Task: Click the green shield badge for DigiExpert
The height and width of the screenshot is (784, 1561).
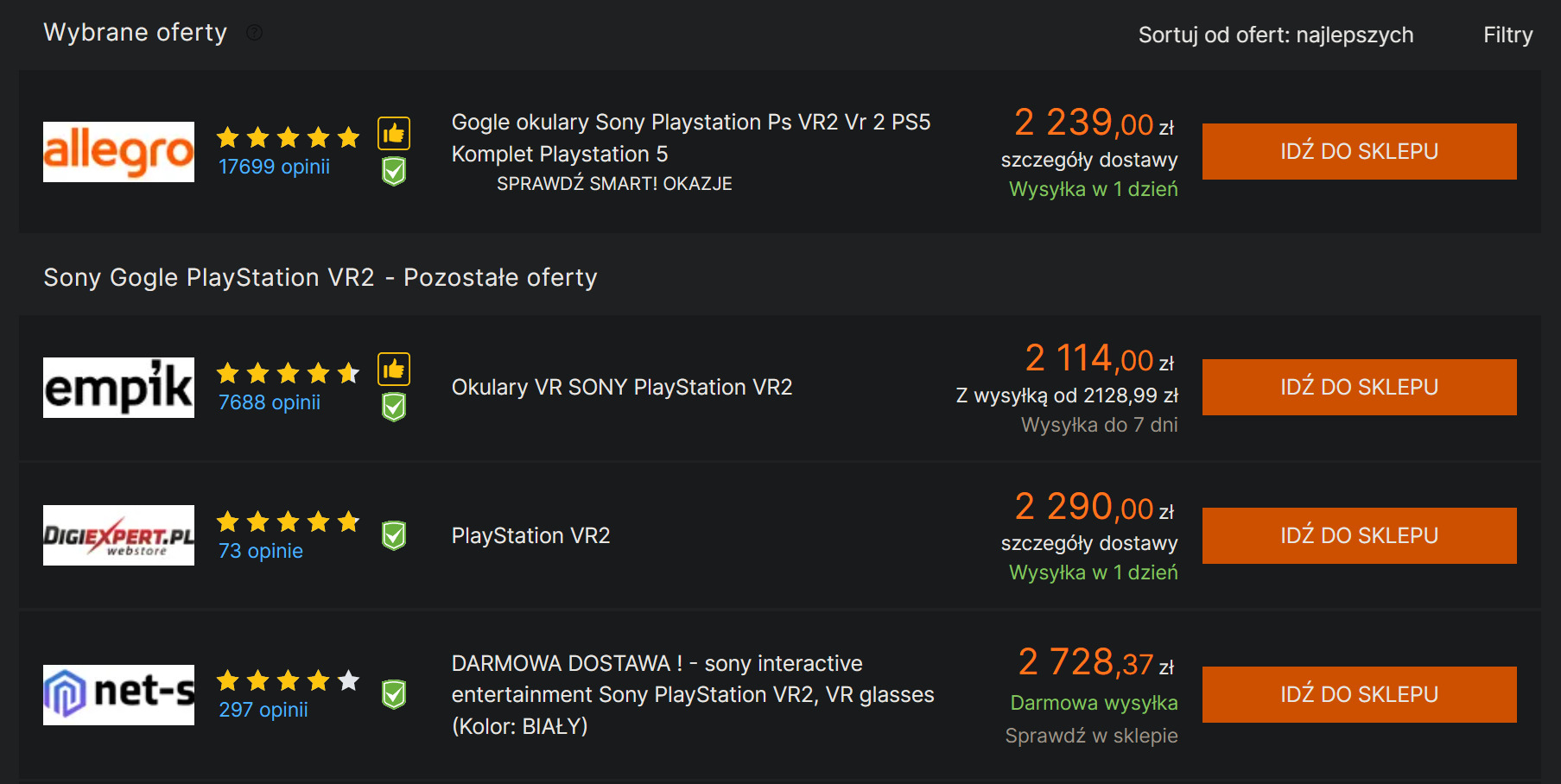Action: tap(394, 535)
